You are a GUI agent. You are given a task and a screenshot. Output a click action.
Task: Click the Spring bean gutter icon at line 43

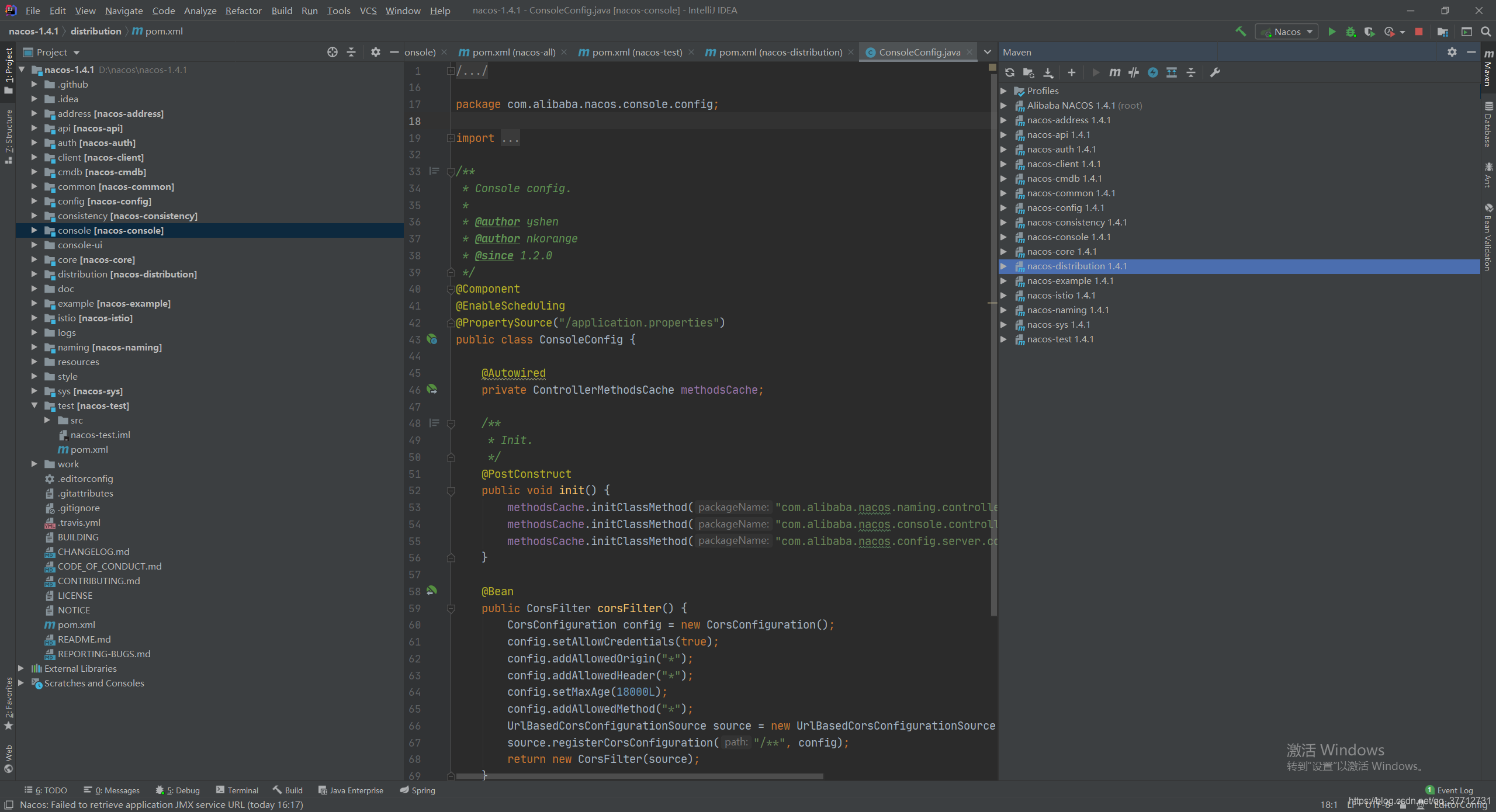pyautogui.click(x=432, y=339)
